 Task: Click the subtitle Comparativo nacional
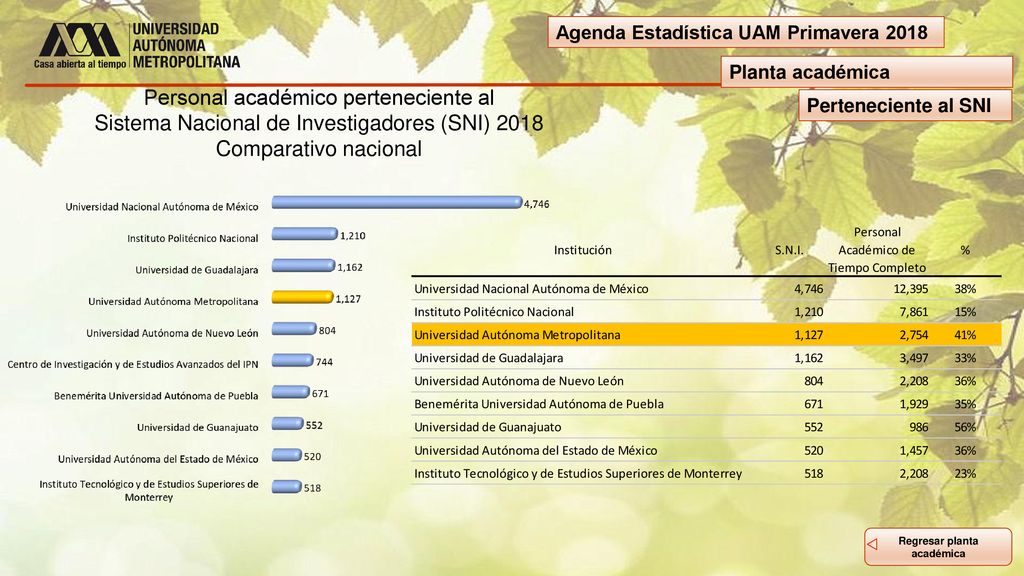tap(319, 149)
